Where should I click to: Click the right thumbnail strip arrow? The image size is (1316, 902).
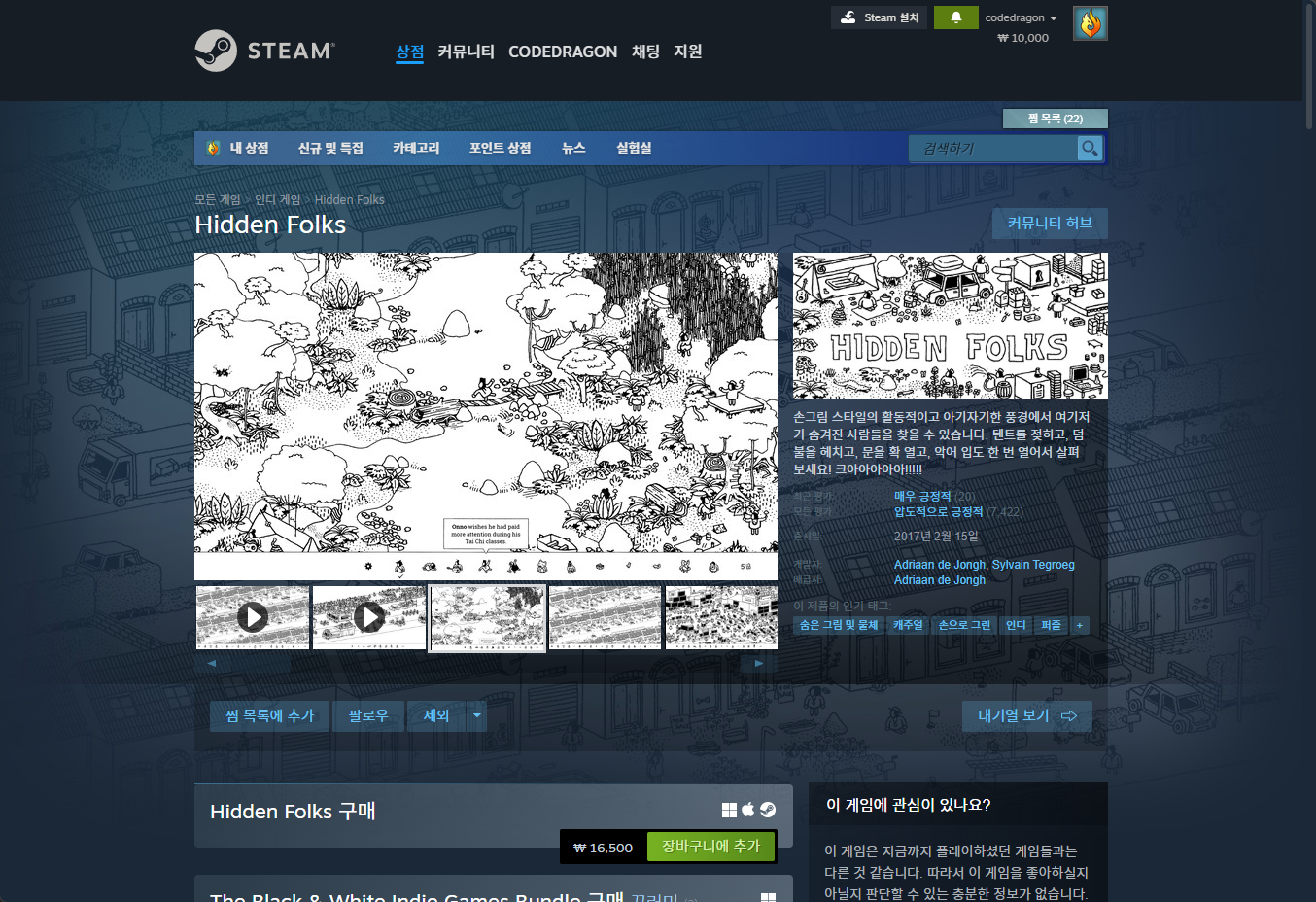tap(759, 663)
